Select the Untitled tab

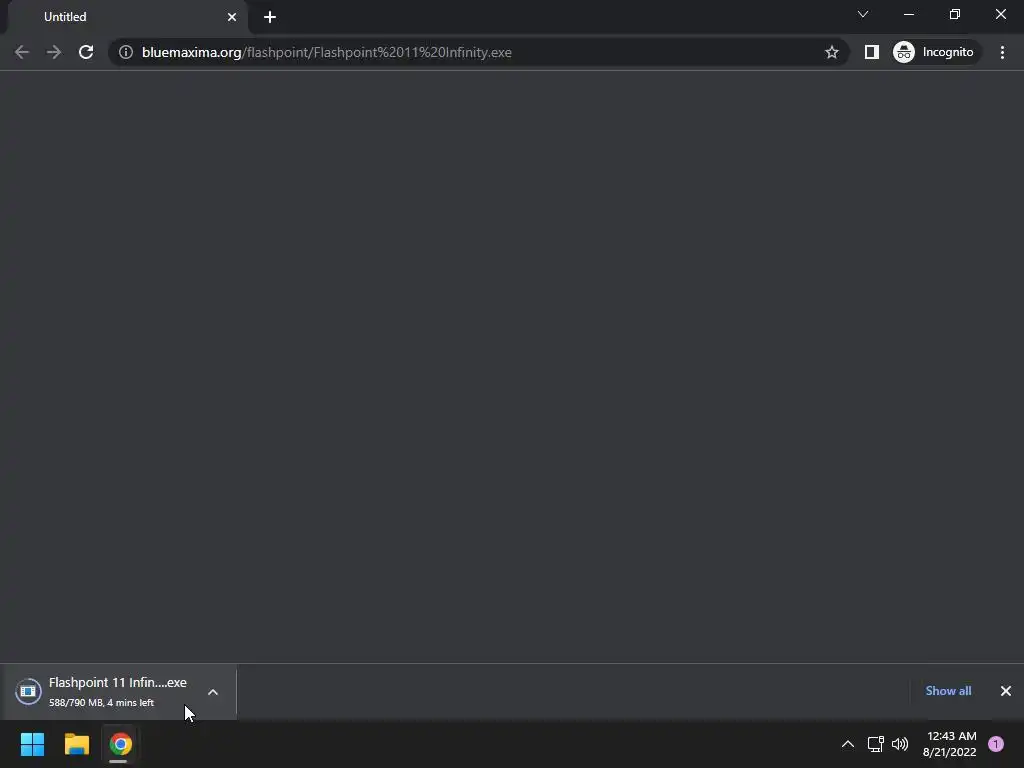point(127,17)
